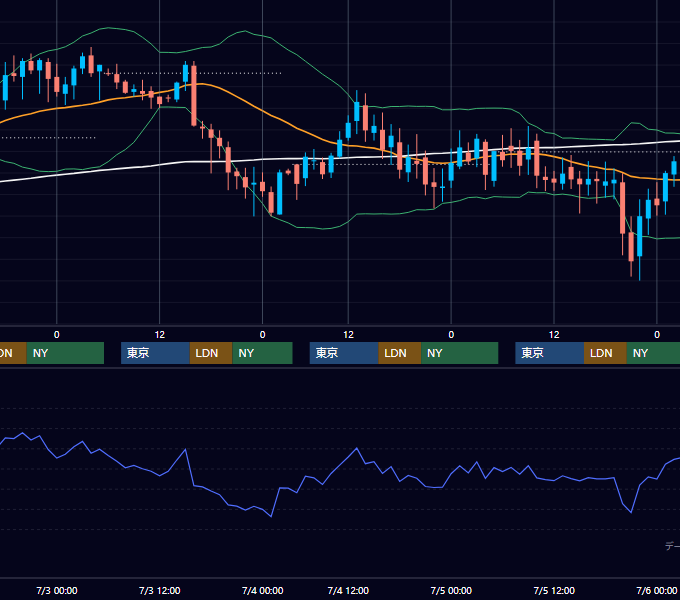Select the 東京 session bar on 7/4
This screenshot has width=680, height=600.
click(344, 353)
